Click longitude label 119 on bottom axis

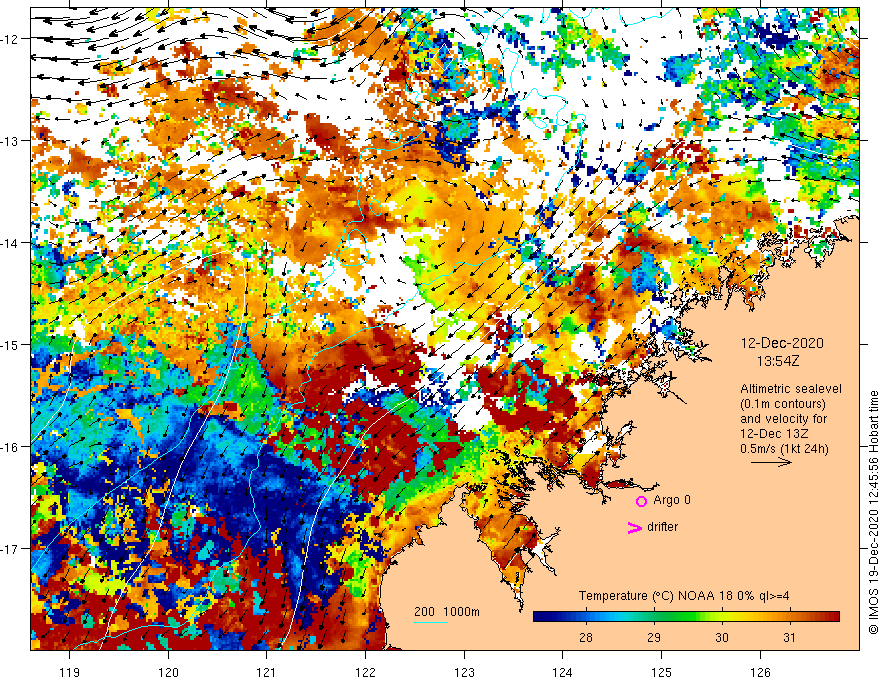70,672
